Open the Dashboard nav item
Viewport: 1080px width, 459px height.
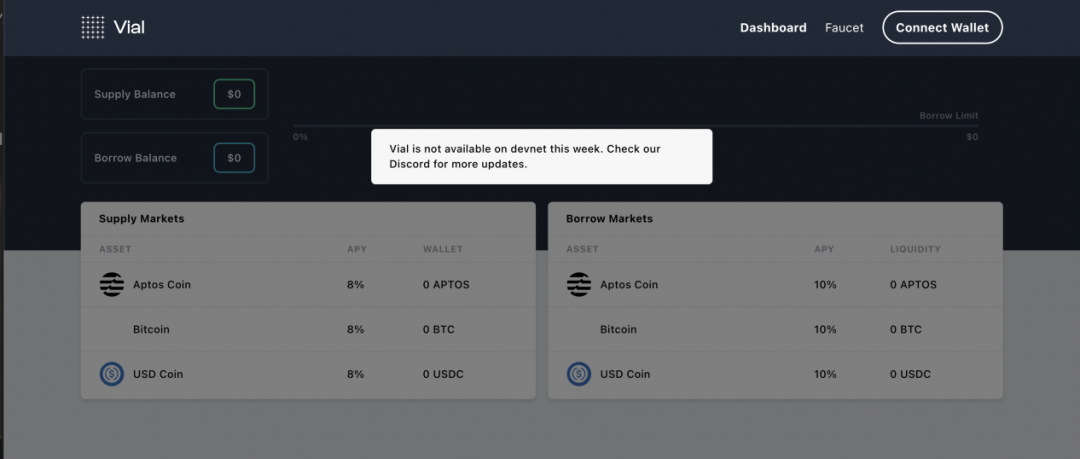(x=773, y=28)
